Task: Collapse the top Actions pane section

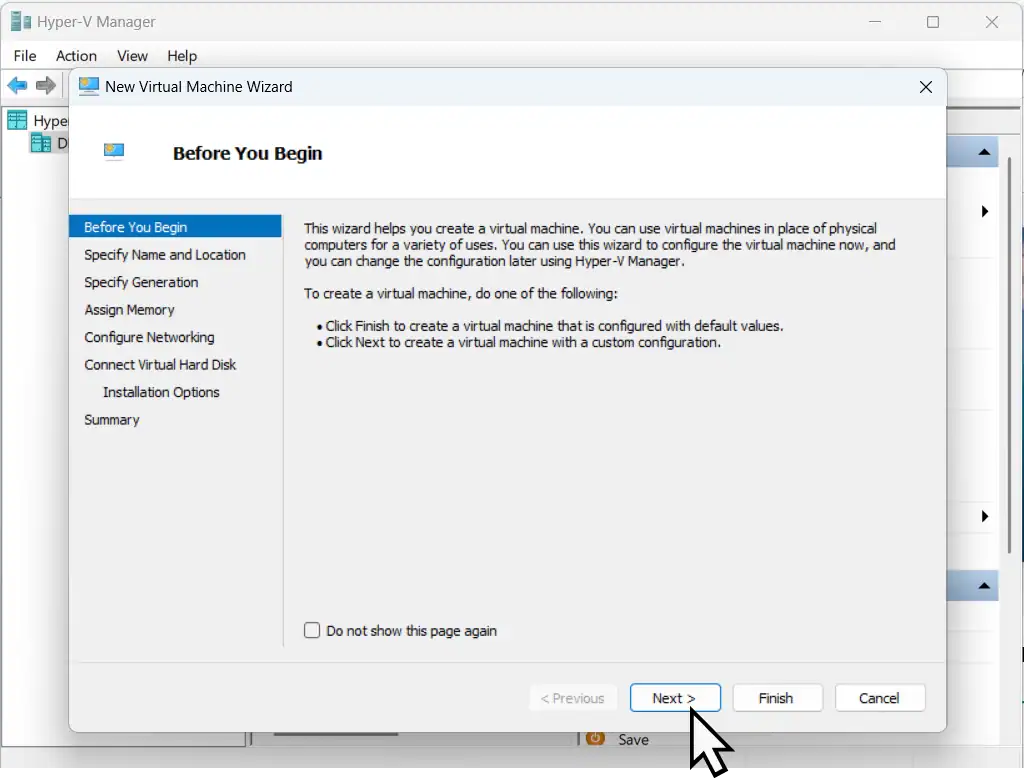Action: tap(984, 152)
